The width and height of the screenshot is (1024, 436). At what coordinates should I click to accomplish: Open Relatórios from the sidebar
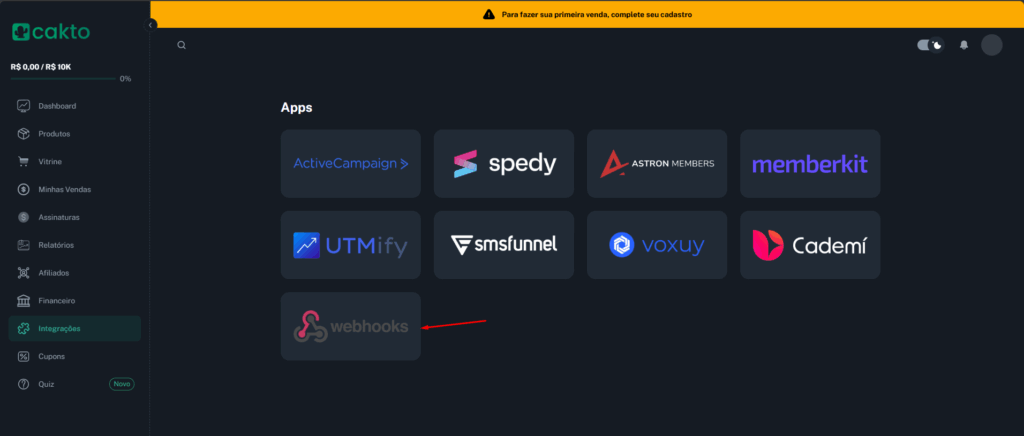56,245
